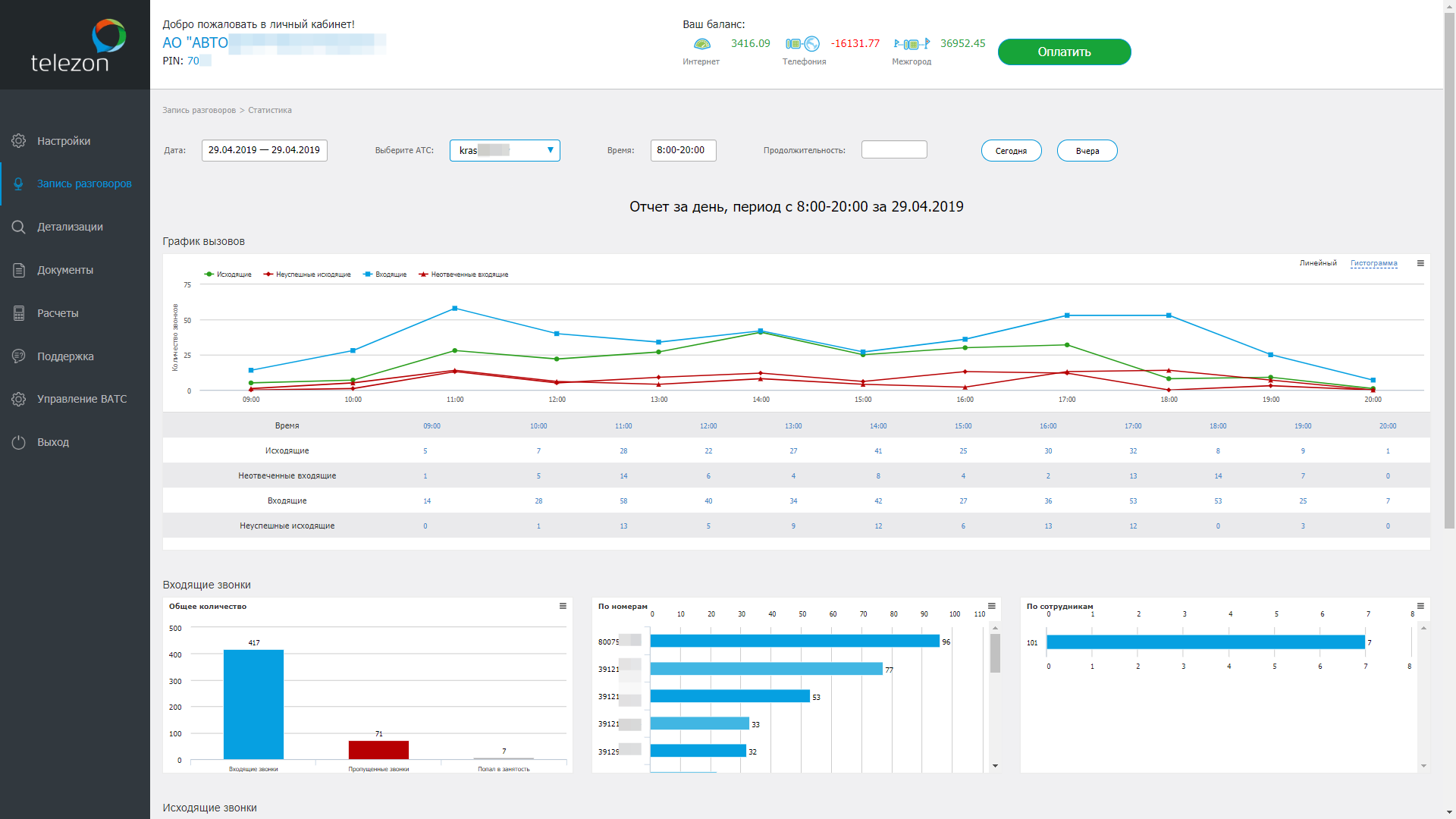Click the Межгород balance icon
Viewport: 1456px width, 819px height.
pyautogui.click(x=912, y=44)
